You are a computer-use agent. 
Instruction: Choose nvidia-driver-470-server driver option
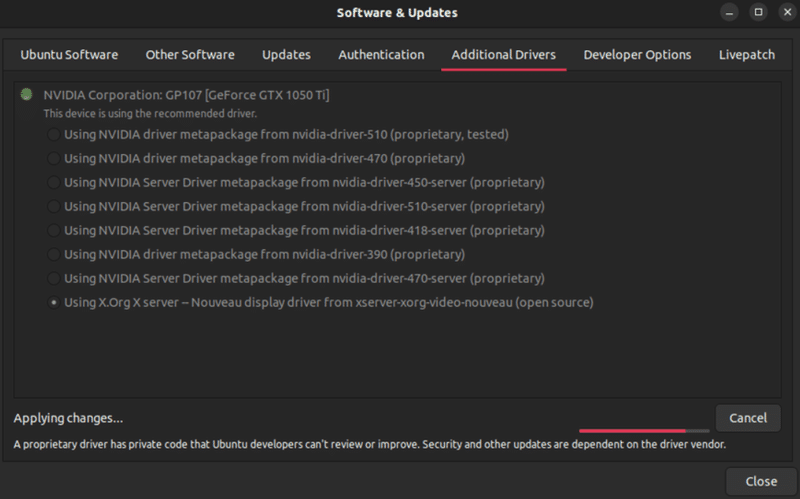[53, 278]
